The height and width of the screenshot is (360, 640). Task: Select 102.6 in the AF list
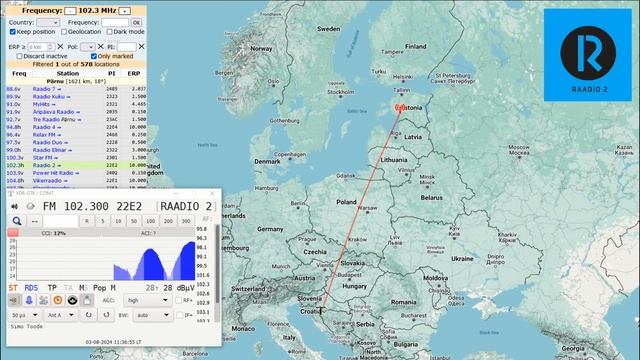pyautogui.click(x=202, y=293)
